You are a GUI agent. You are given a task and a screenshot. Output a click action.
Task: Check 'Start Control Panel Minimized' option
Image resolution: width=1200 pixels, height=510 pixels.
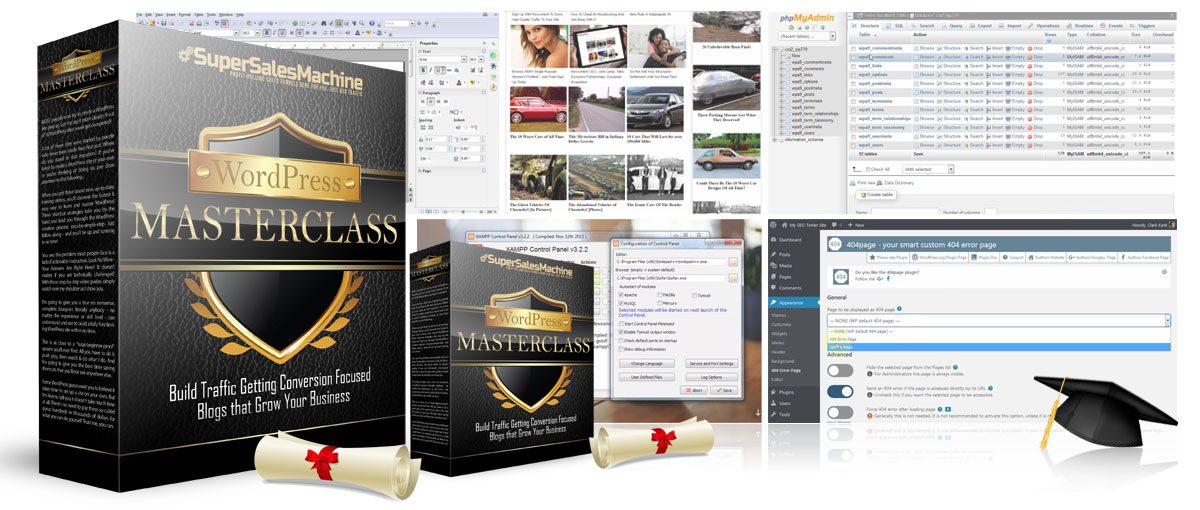(621, 324)
